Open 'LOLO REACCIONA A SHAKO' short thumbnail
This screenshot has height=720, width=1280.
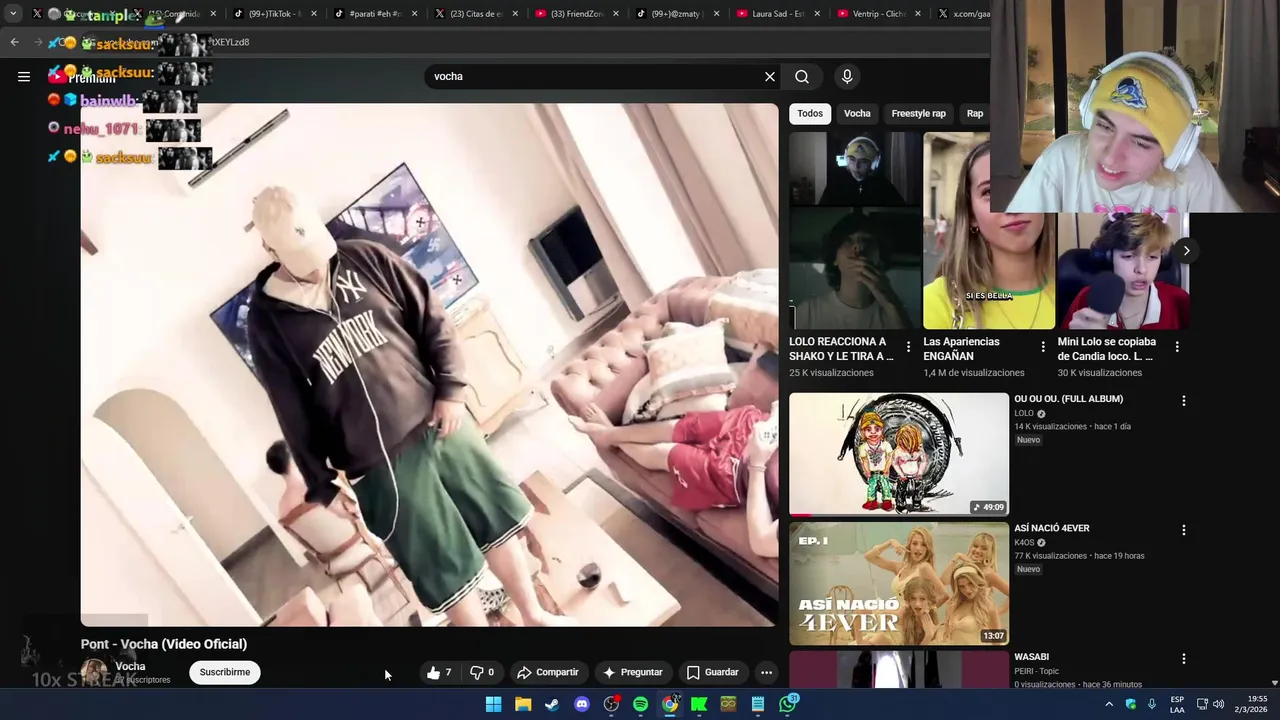point(854,231)
